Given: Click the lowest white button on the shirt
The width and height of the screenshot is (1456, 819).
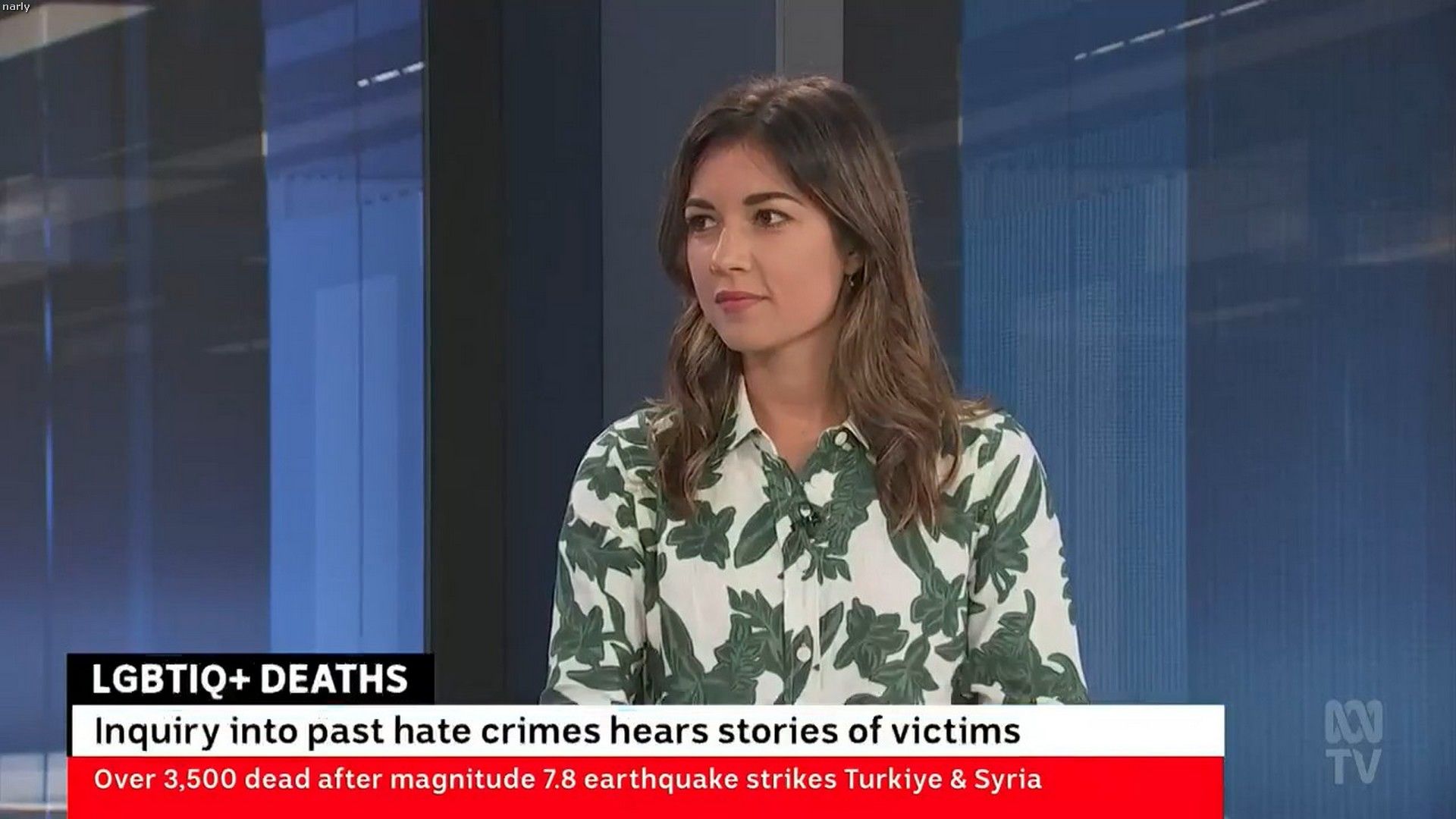Looking at the screenshot, I should pyautogui.click(x=805, y=654).
